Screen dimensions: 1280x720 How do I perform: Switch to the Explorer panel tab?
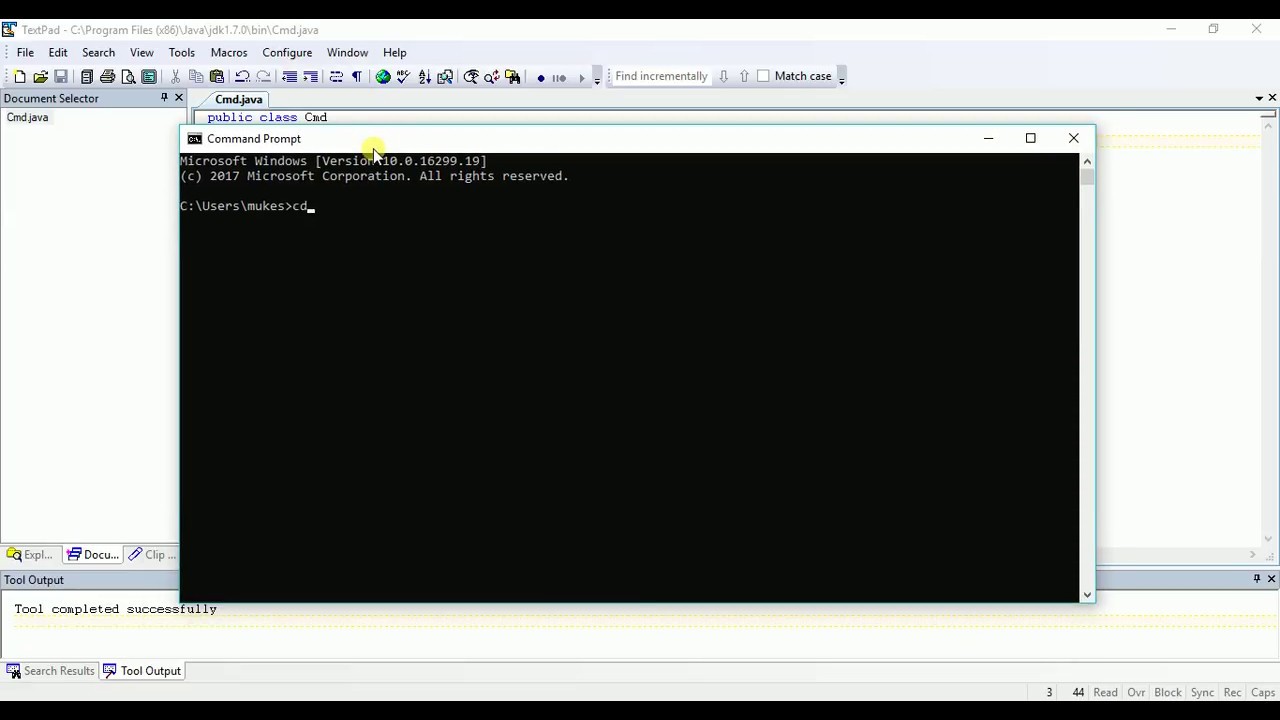pos(30,555)
